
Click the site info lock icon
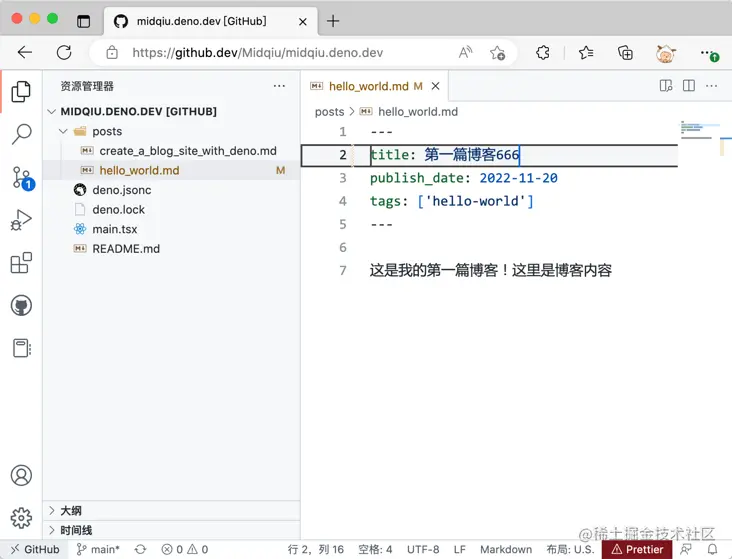[112, 52]
